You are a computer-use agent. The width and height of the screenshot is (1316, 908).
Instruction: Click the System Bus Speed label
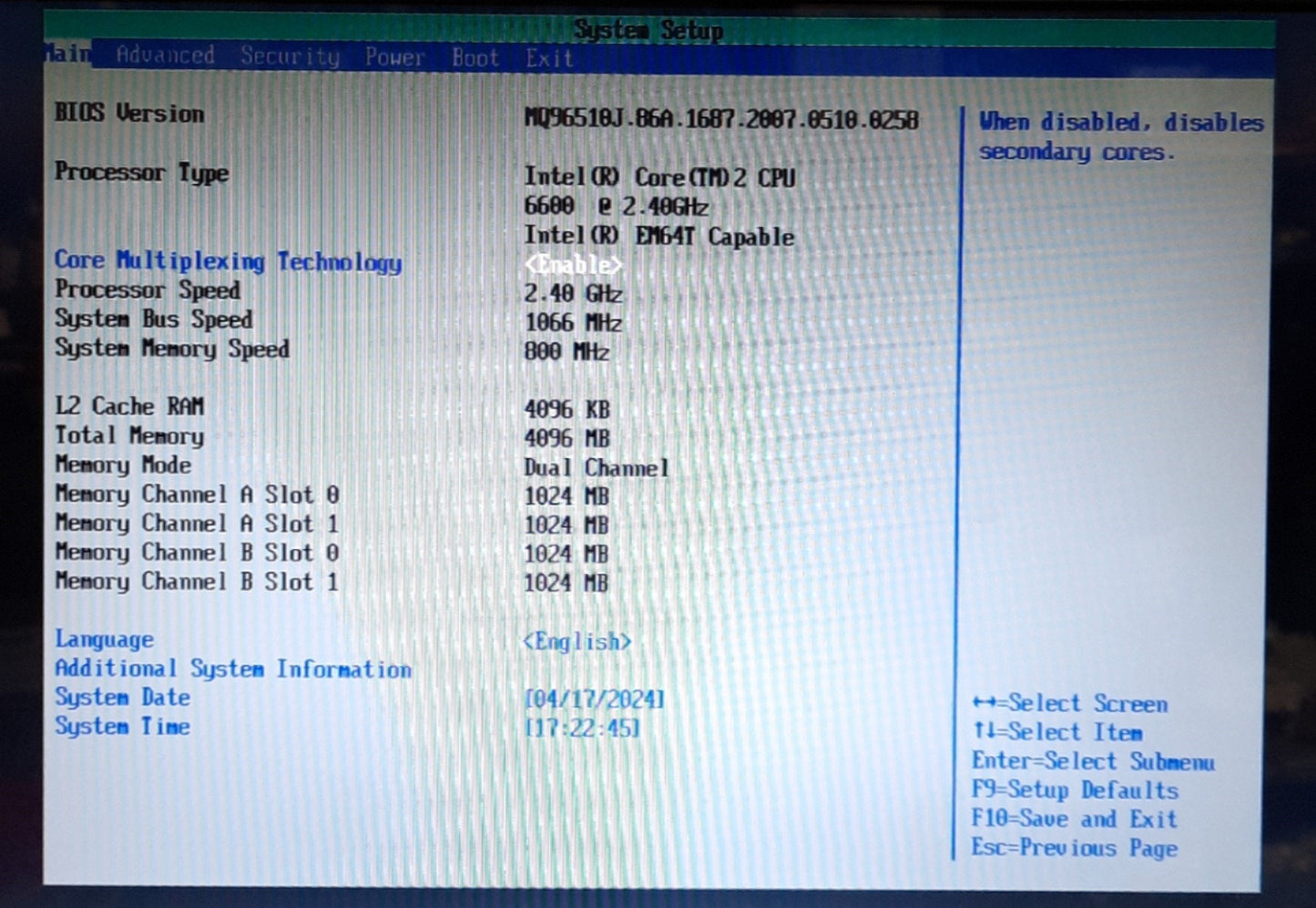[x=154, y=319]
